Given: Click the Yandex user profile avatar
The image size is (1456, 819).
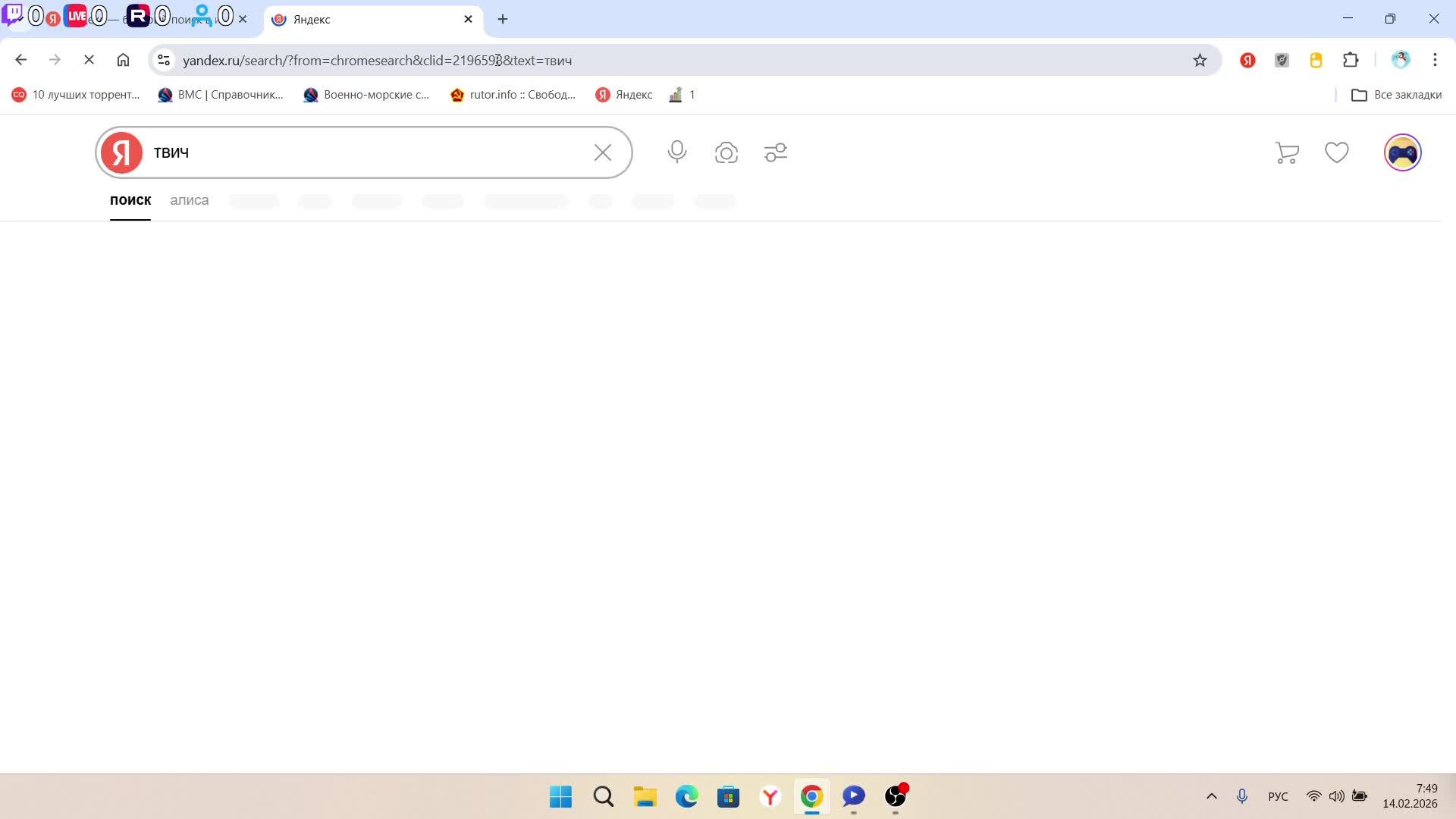Looking at the screenshot, I should pos(1402,153).
